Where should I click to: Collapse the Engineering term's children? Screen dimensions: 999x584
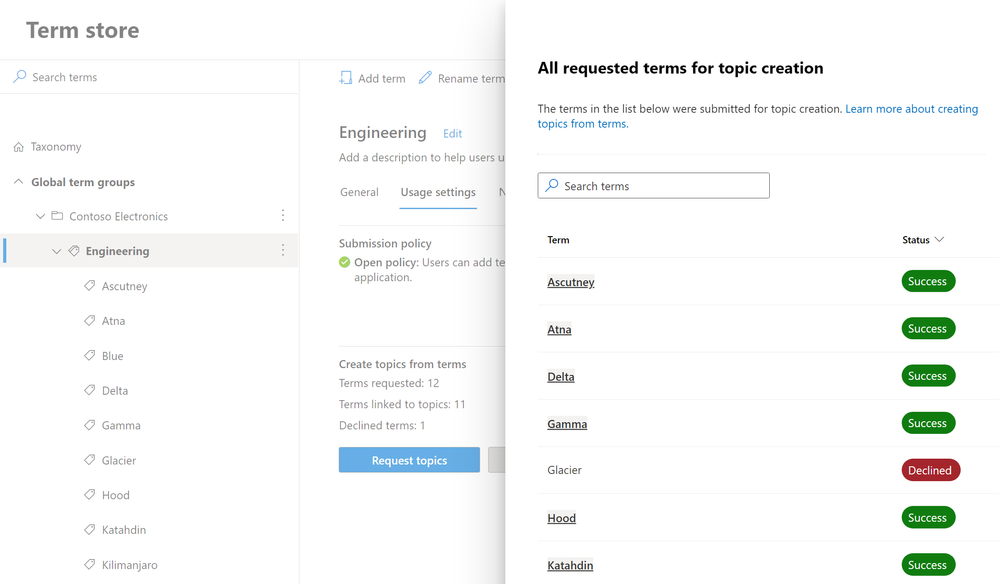pyautogui.click(x=56, y=251)
